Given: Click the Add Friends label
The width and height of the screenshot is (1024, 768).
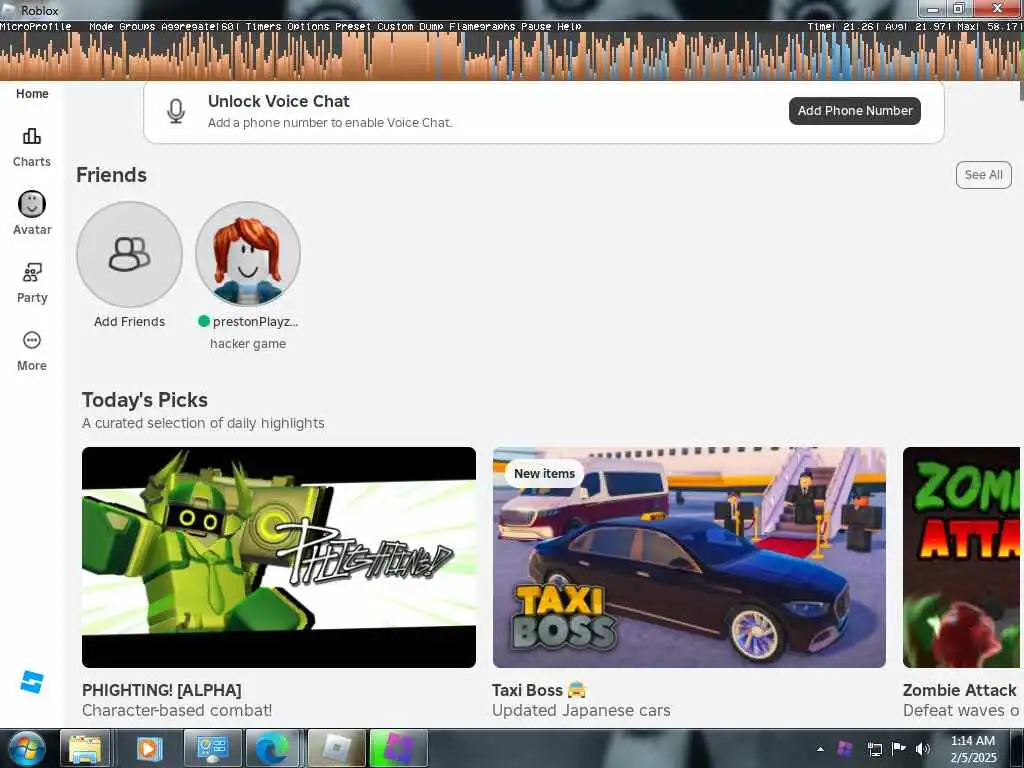Looking at the screenshot, I should [129, 321].
